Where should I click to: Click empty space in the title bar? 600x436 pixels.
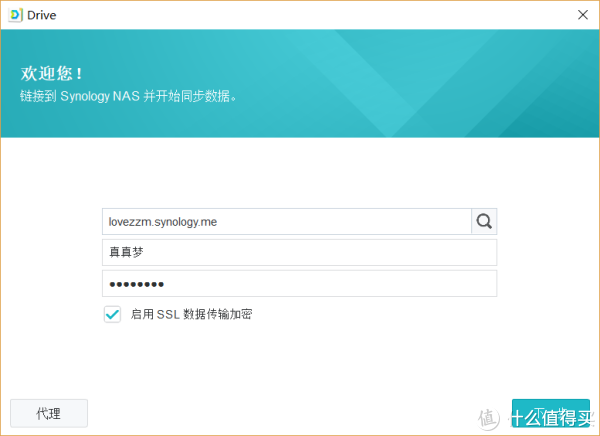[300, 14]
